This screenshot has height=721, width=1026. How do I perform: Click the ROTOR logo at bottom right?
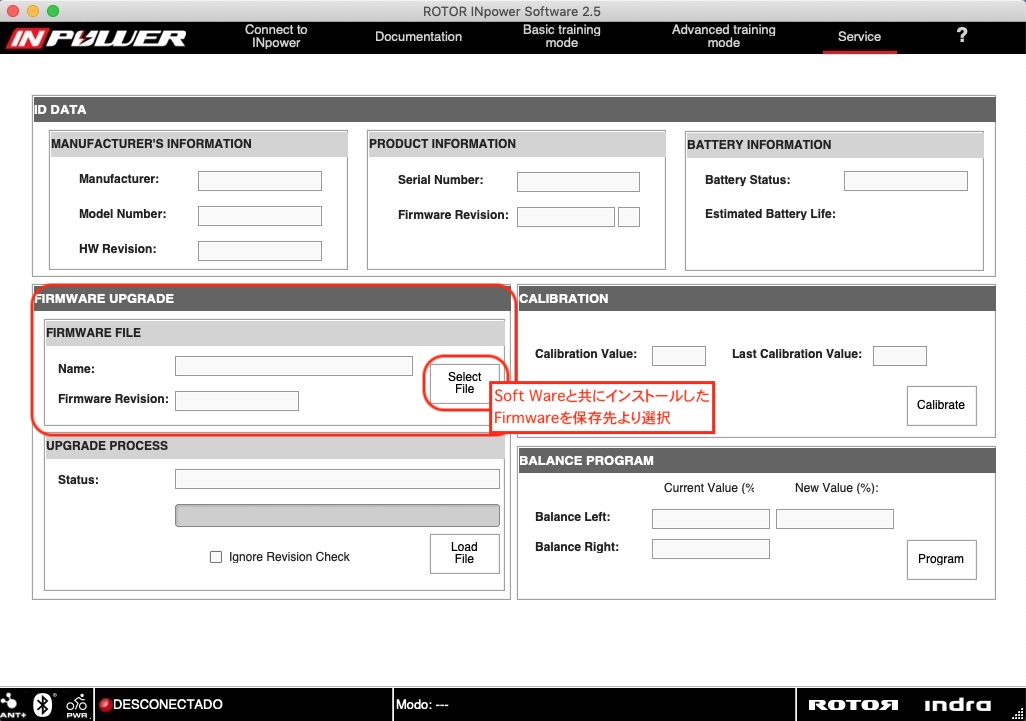[x=853, y=705]
